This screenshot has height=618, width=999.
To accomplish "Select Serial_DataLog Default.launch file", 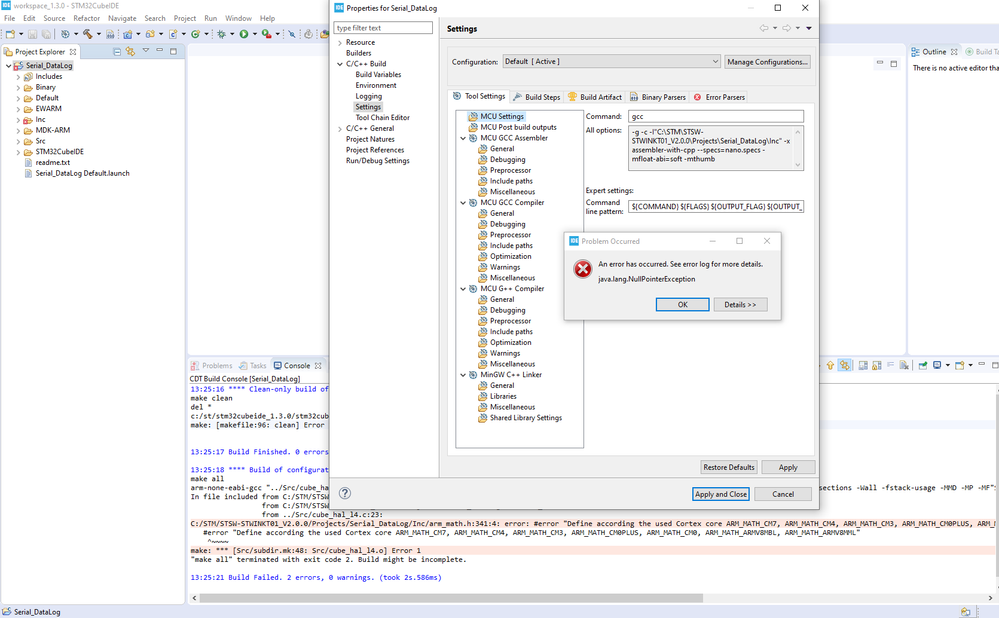I will (82, 173).
